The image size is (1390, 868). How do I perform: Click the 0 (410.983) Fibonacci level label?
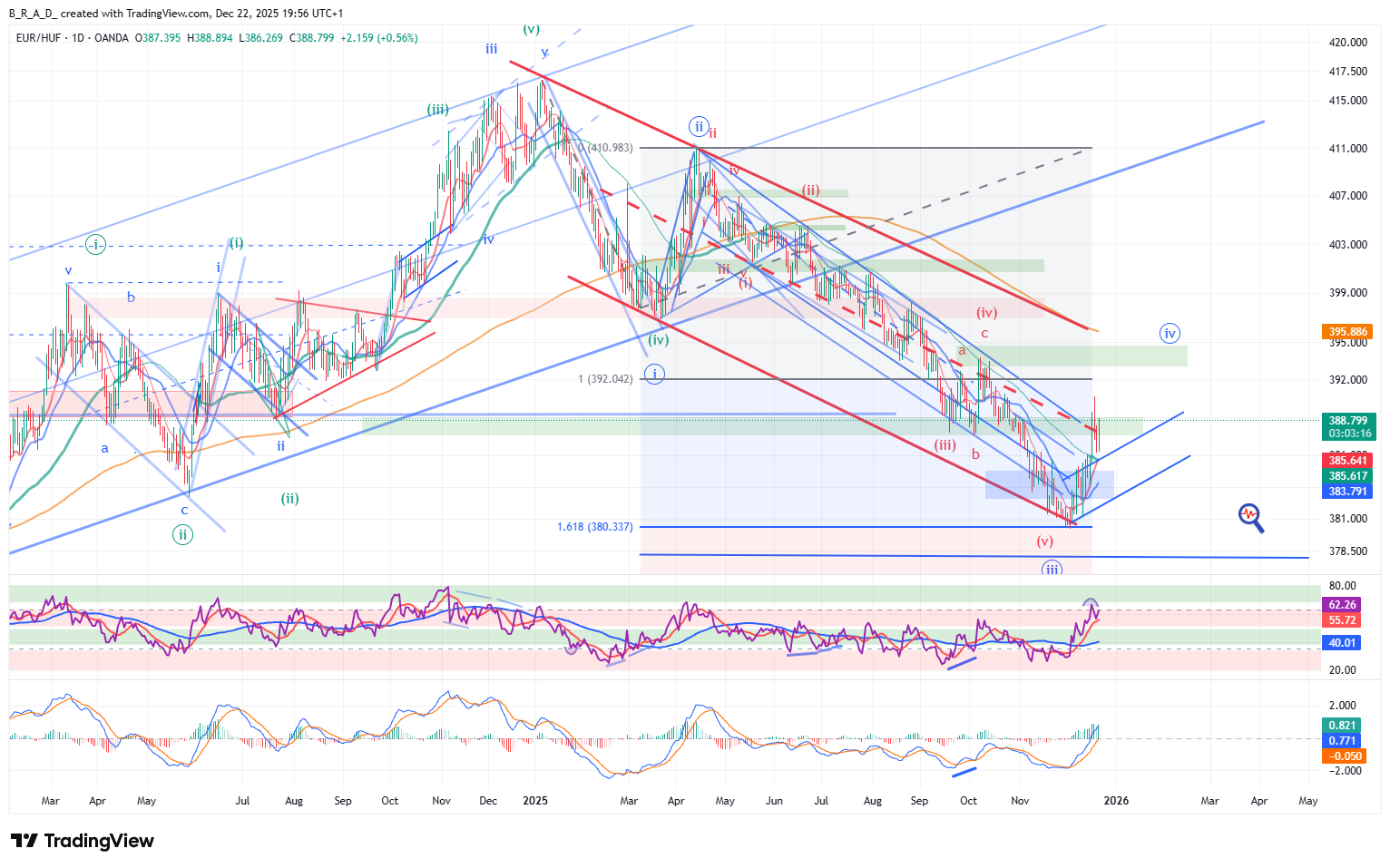pyautogui.click(x=605, y=148)
